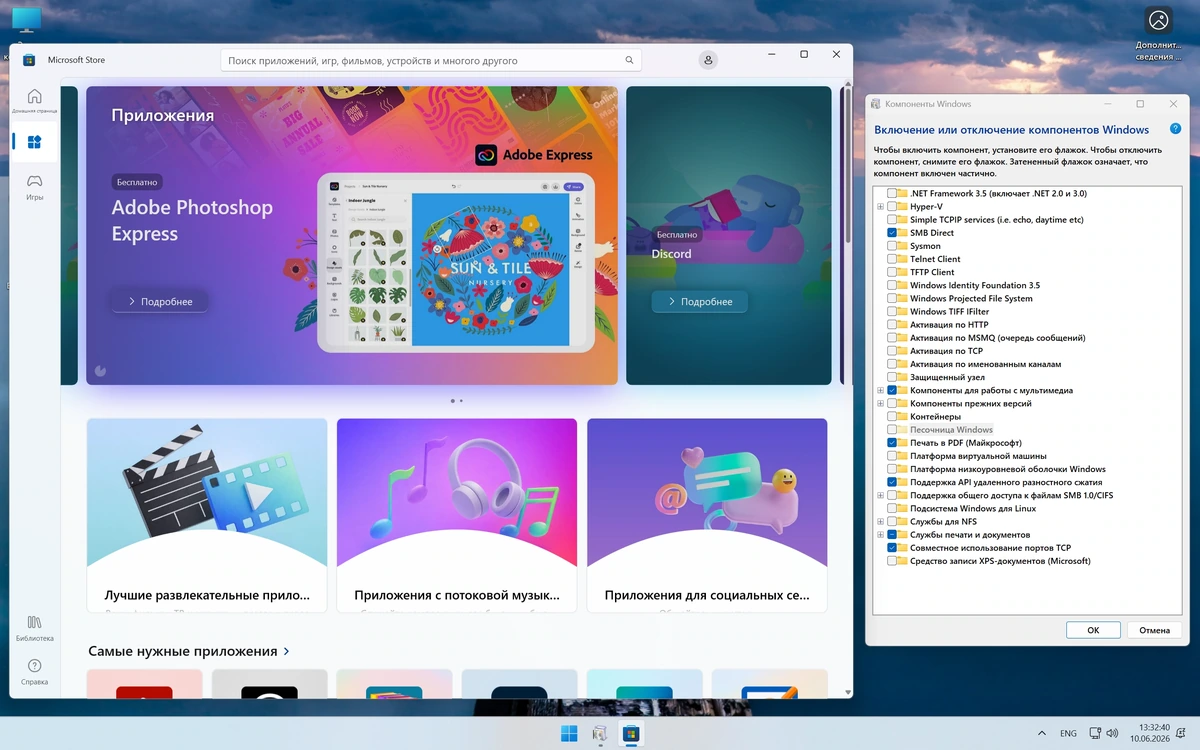Select Активация по именованным каналам label
This screenshot has width=1200, height=750.
coord(985,364)
